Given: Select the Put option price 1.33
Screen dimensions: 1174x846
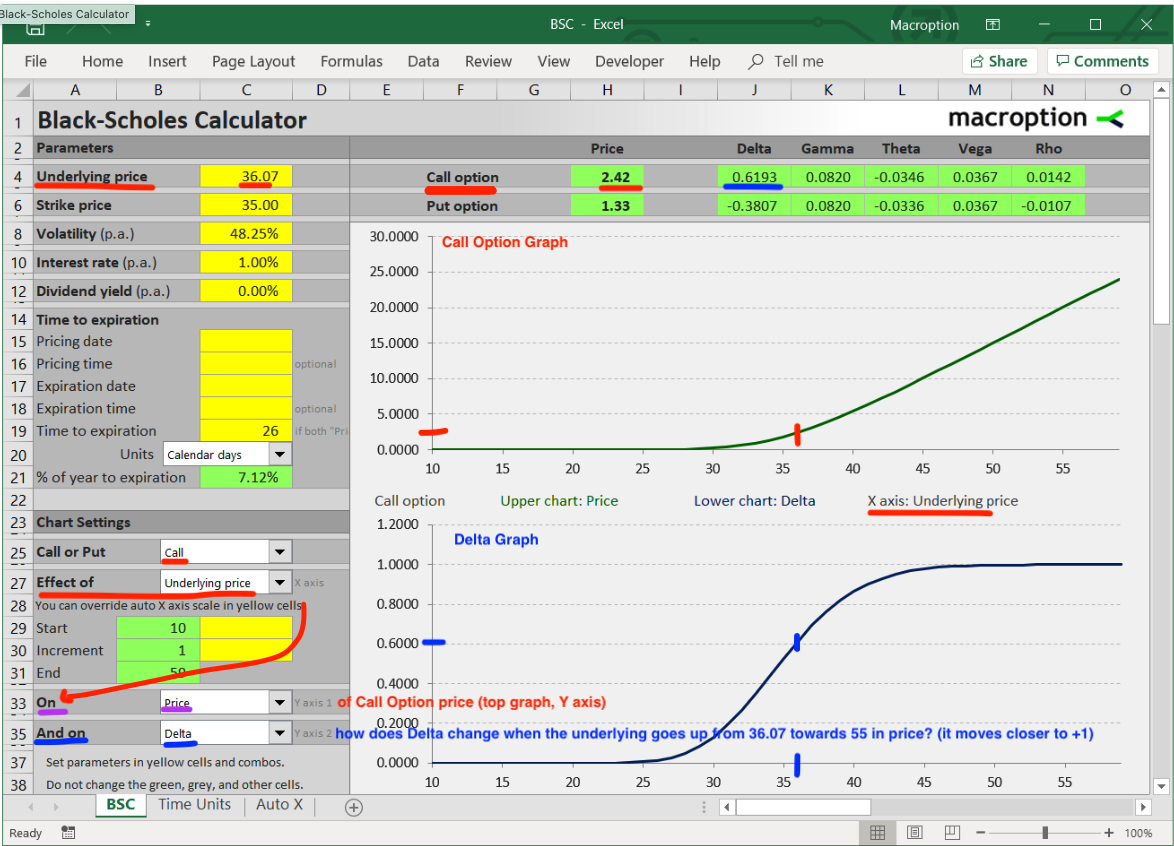Looking at the screenshot, I should point(607,205).
